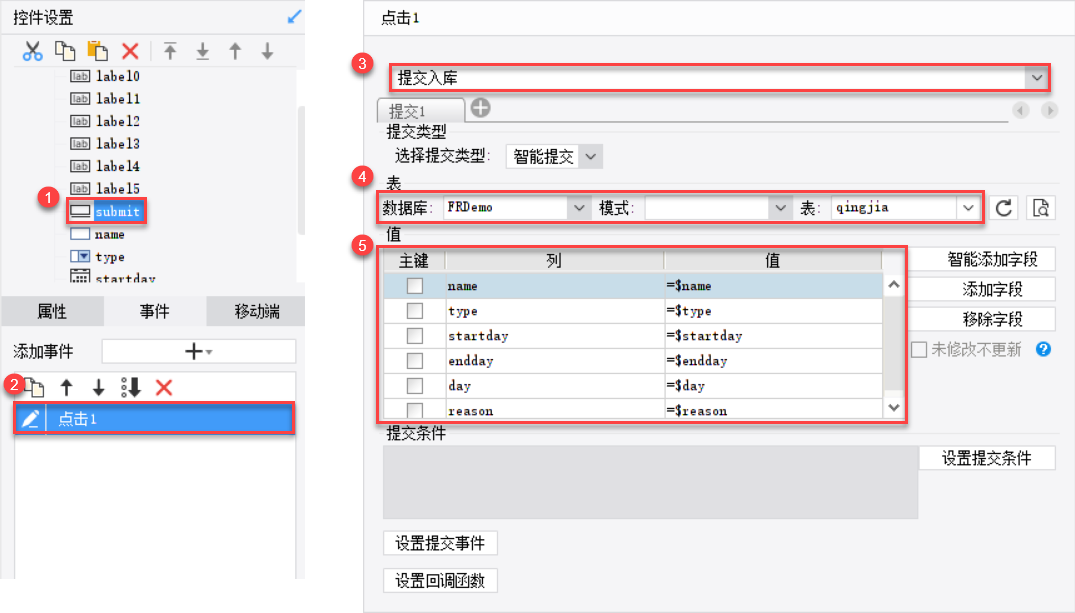1075x613 pixels.
Task: Toggle primary key checkbox for name row
Action: click(x=415, y=286)
